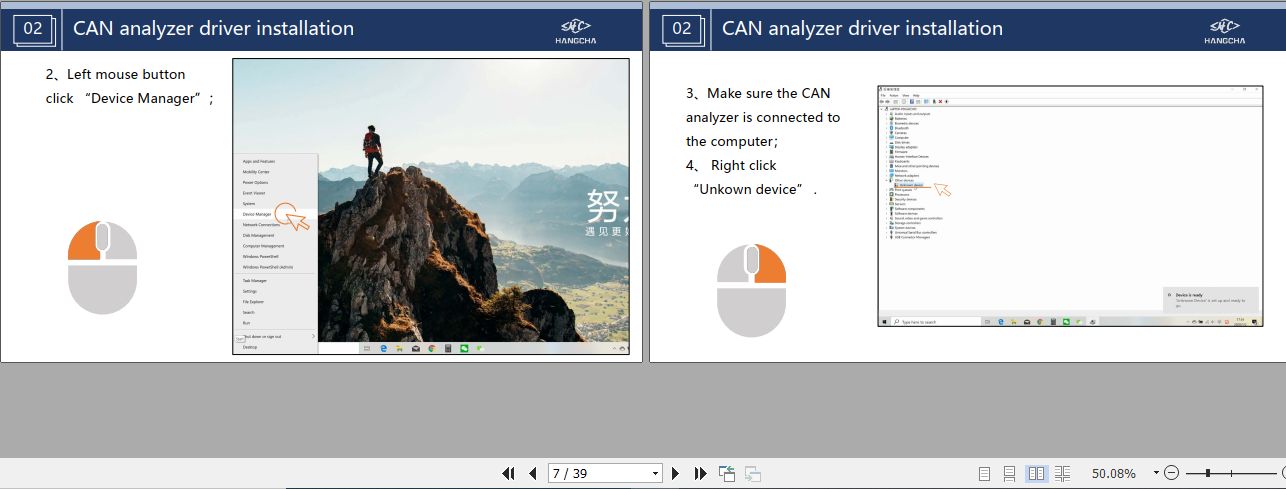Image resolution: width=1286 pixels, height=489 pixels.
Task: Click the HANGCHA logo on right slide
Action: 1224,31
